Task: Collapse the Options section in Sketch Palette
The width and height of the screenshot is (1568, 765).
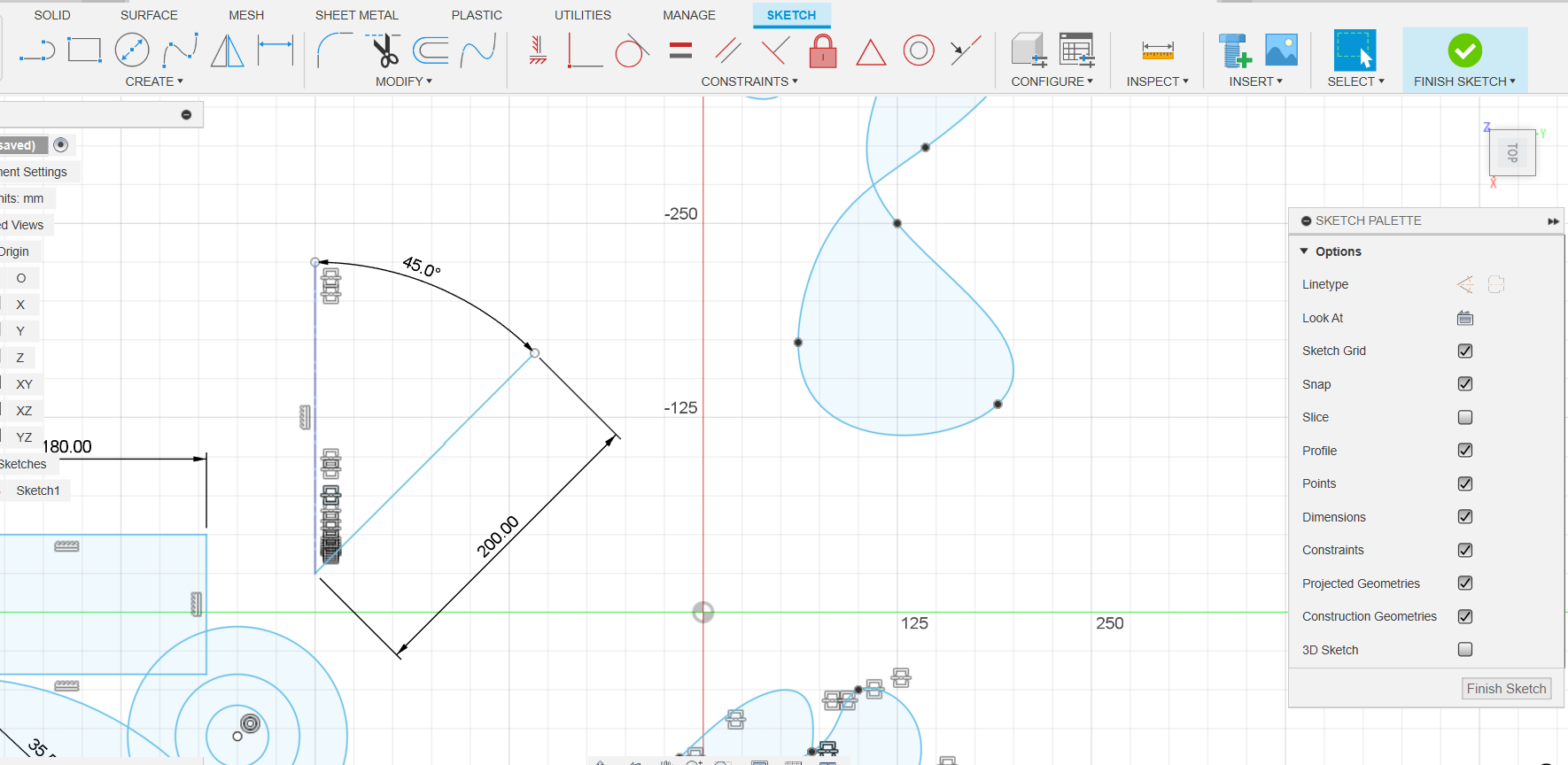Action: pos(1304,251)
